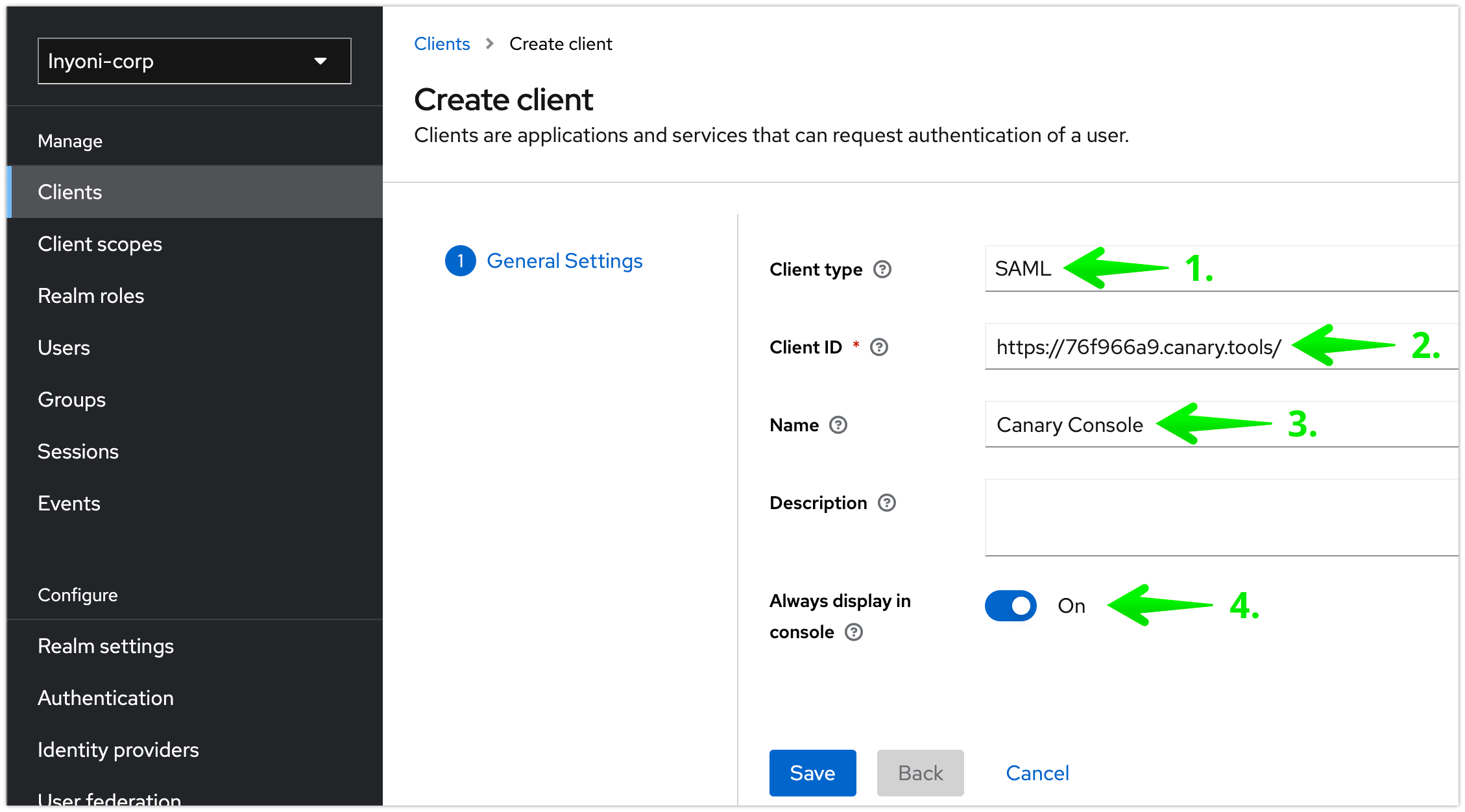
Task: Click the Client type help icon
Action: [882, 269]
